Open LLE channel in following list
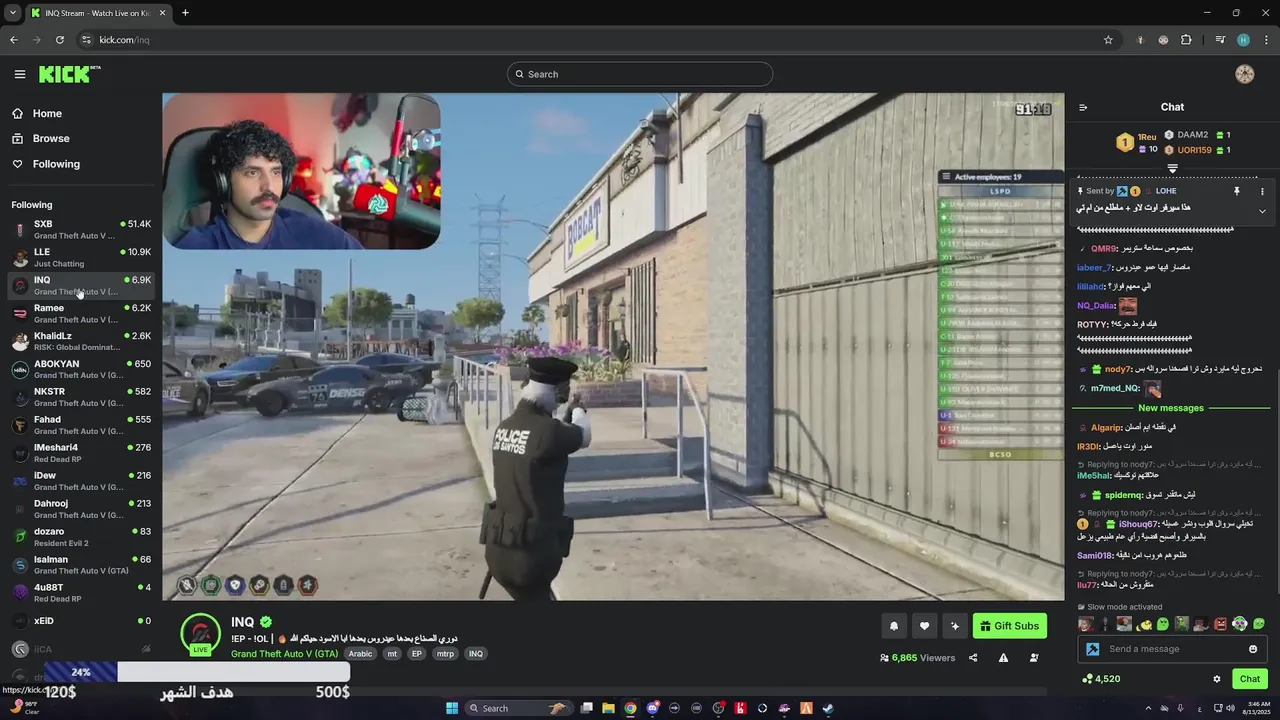The width and height of the screenshot is (1280, 720). click(x=80, y=257)
